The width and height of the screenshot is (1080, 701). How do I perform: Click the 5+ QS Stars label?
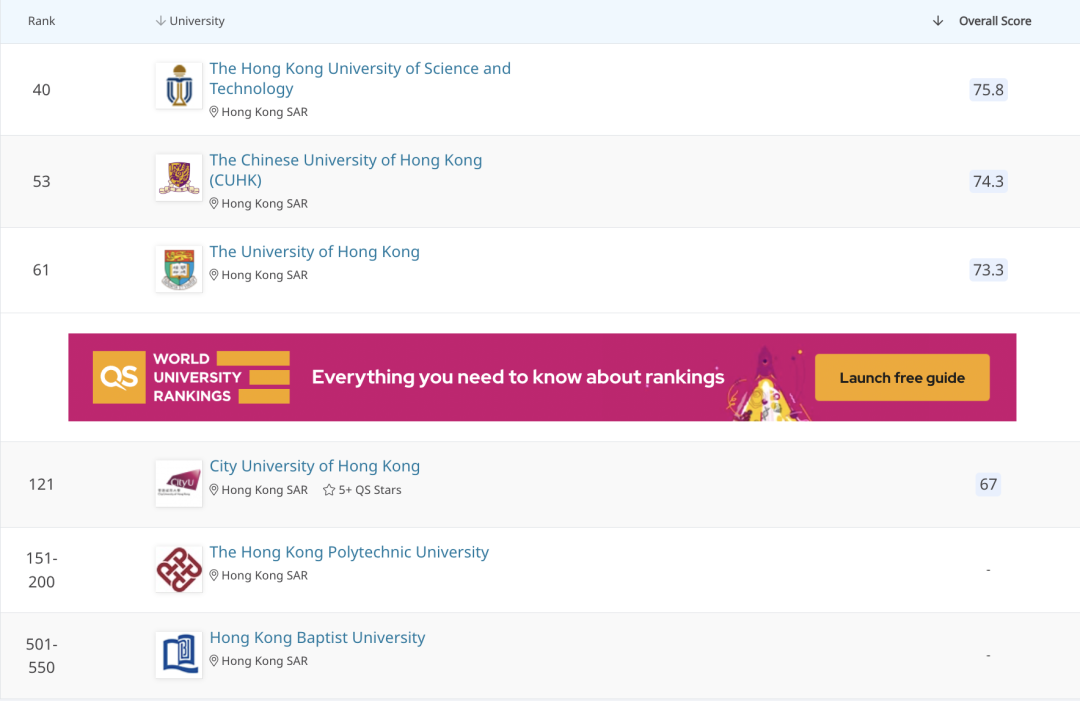(x=370, y=490)
